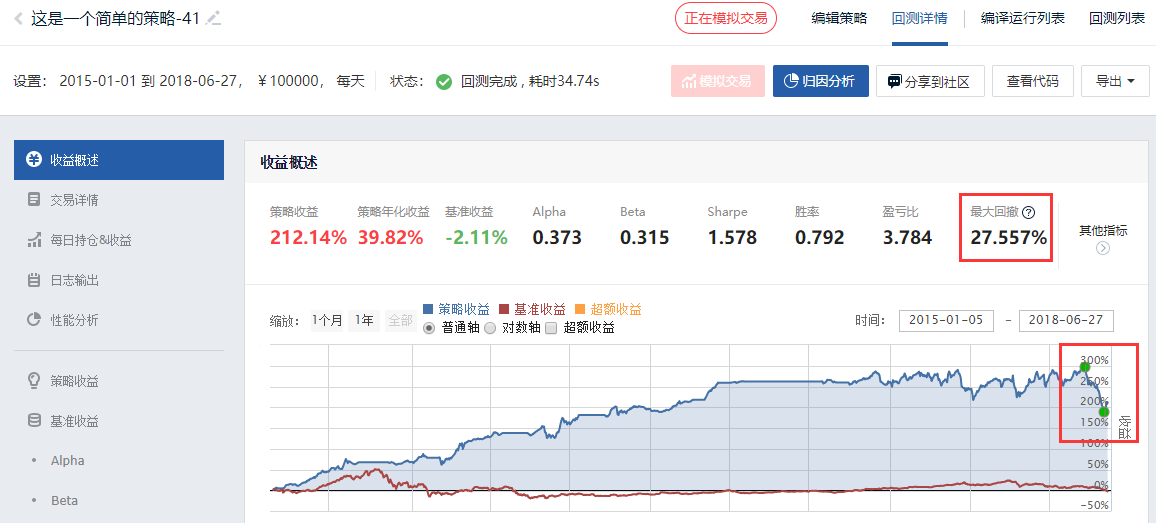Image resolution: width=1156 pixels, height=523 pixels.
Task: Toggle the red 基准收益 legend item
Action: coord(533,309)
